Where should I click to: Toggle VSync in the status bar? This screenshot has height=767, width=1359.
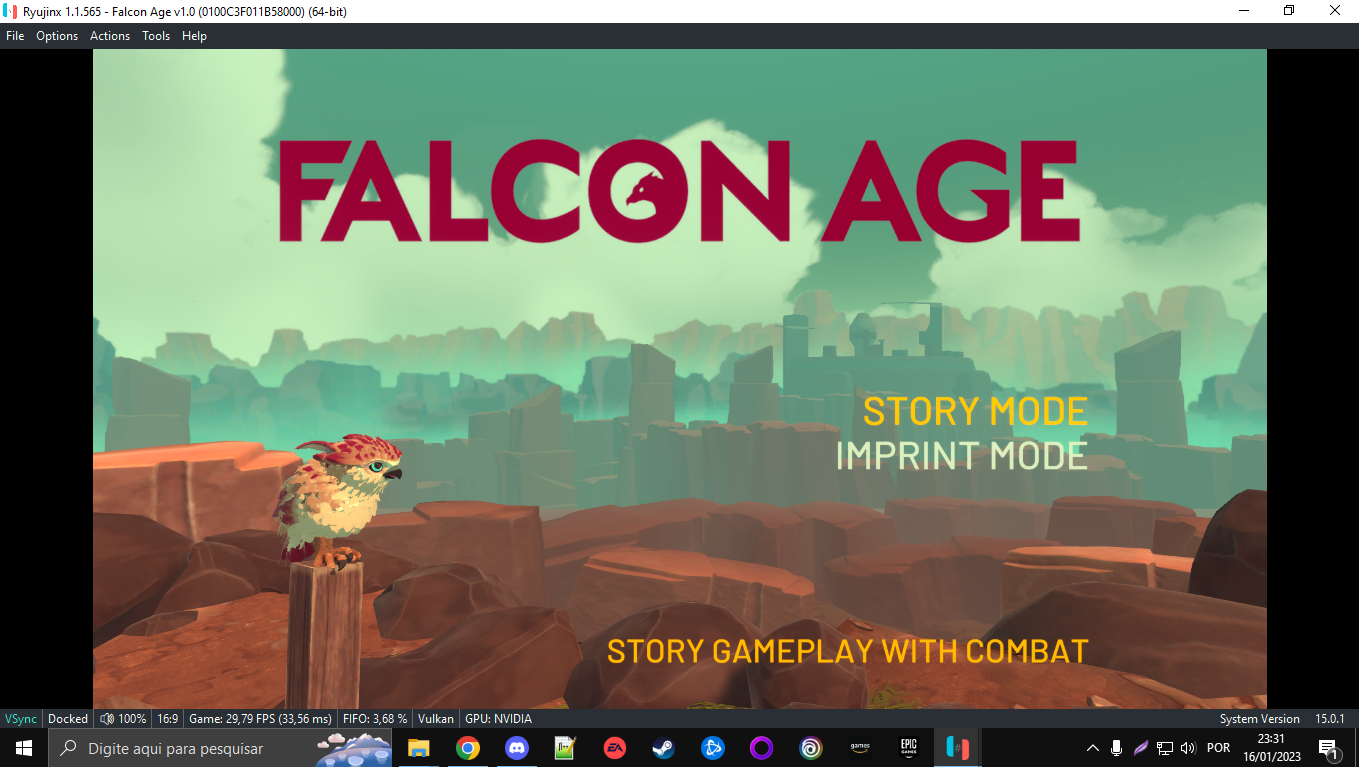tap(21, 719)
